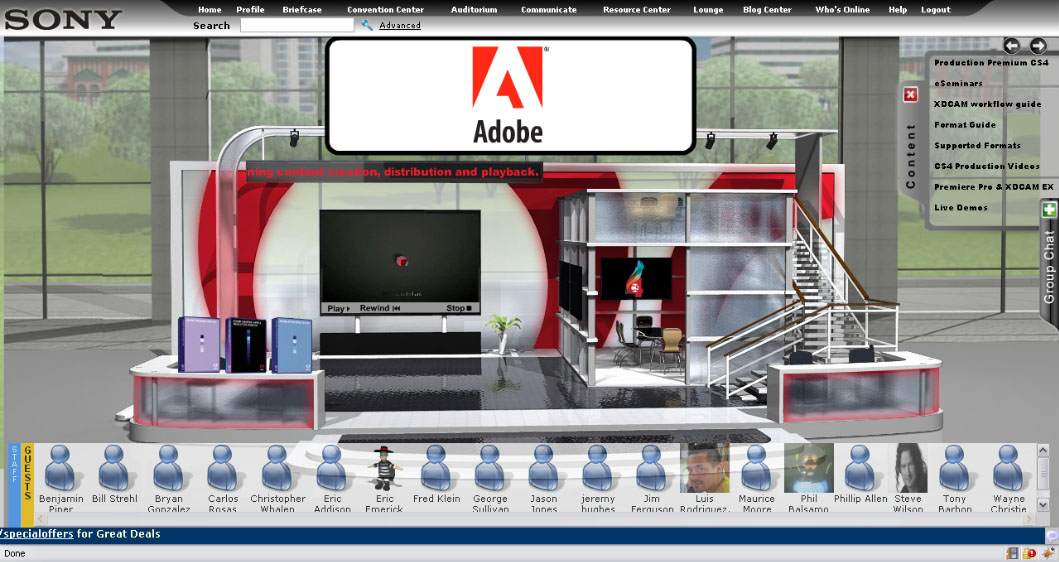Viewport: 1059px width, 562px height.
Task: Click the Logout link
Action: [935, 9]
